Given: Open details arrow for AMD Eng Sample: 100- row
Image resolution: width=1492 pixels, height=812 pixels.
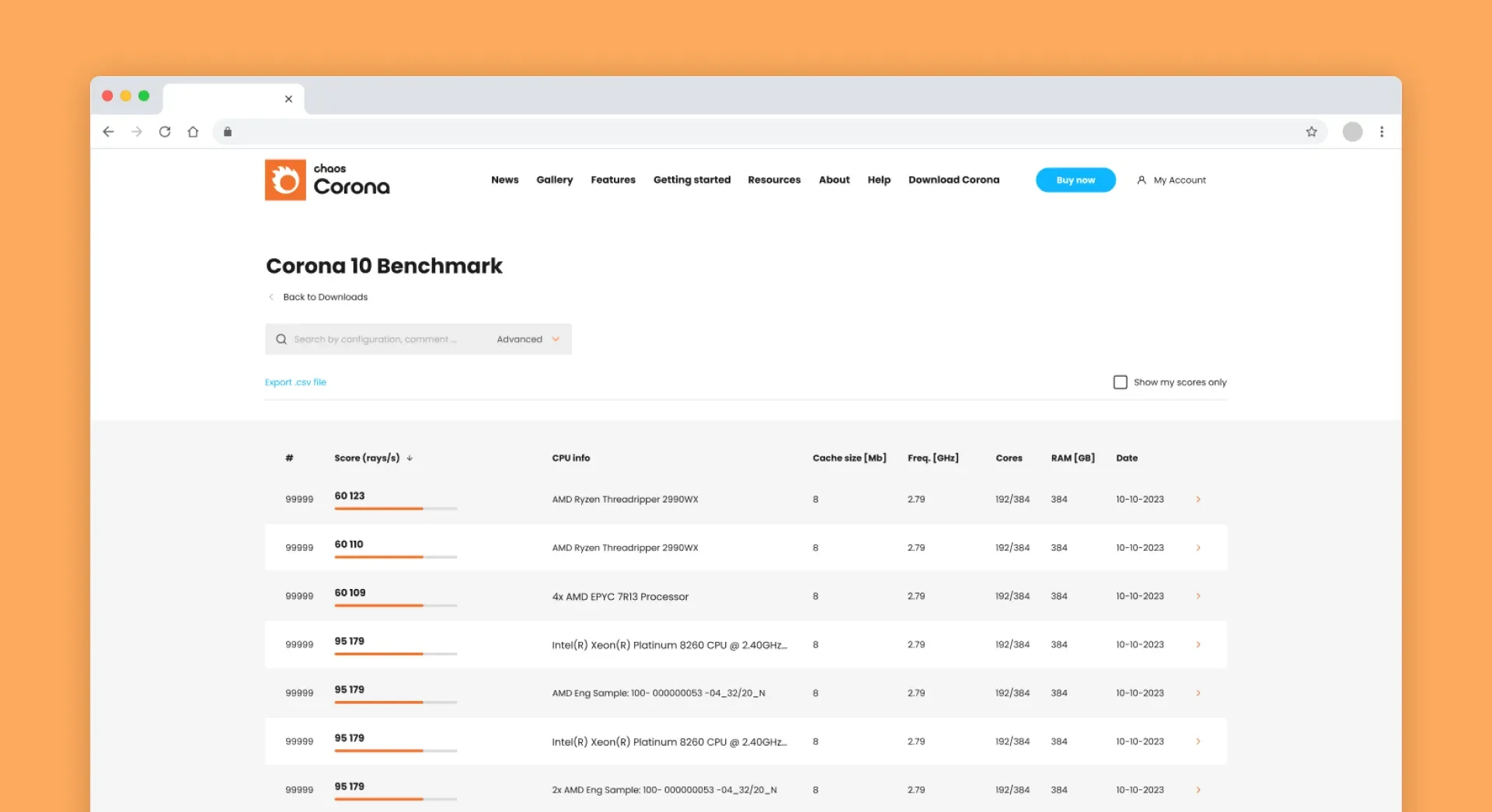Looking at the screenshot, I should pyautogui.click(x=1198, y=693).
